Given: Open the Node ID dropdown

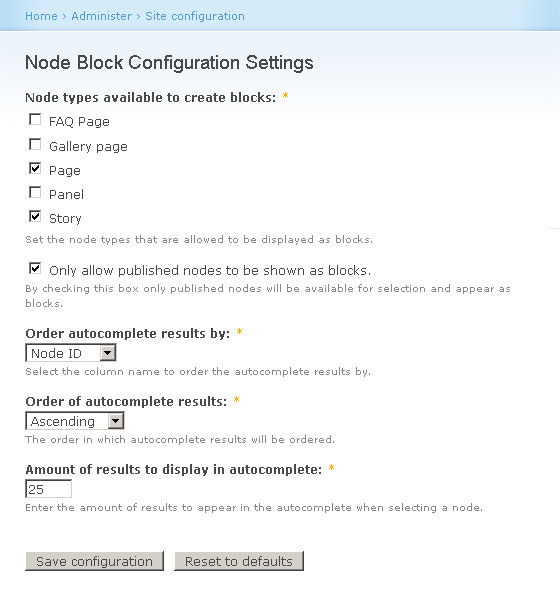Looking at the screenshot, I should tap(71, 353).
